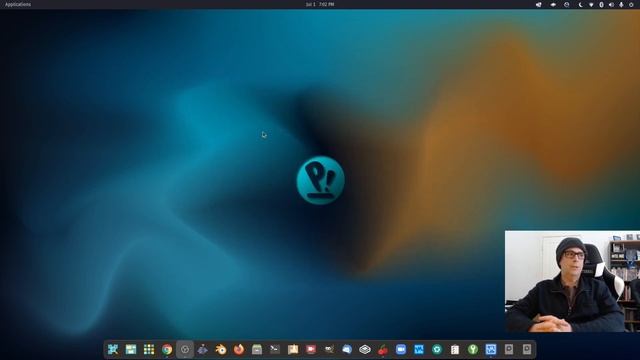Open the Files manager icon in dock

click(257, 349)
